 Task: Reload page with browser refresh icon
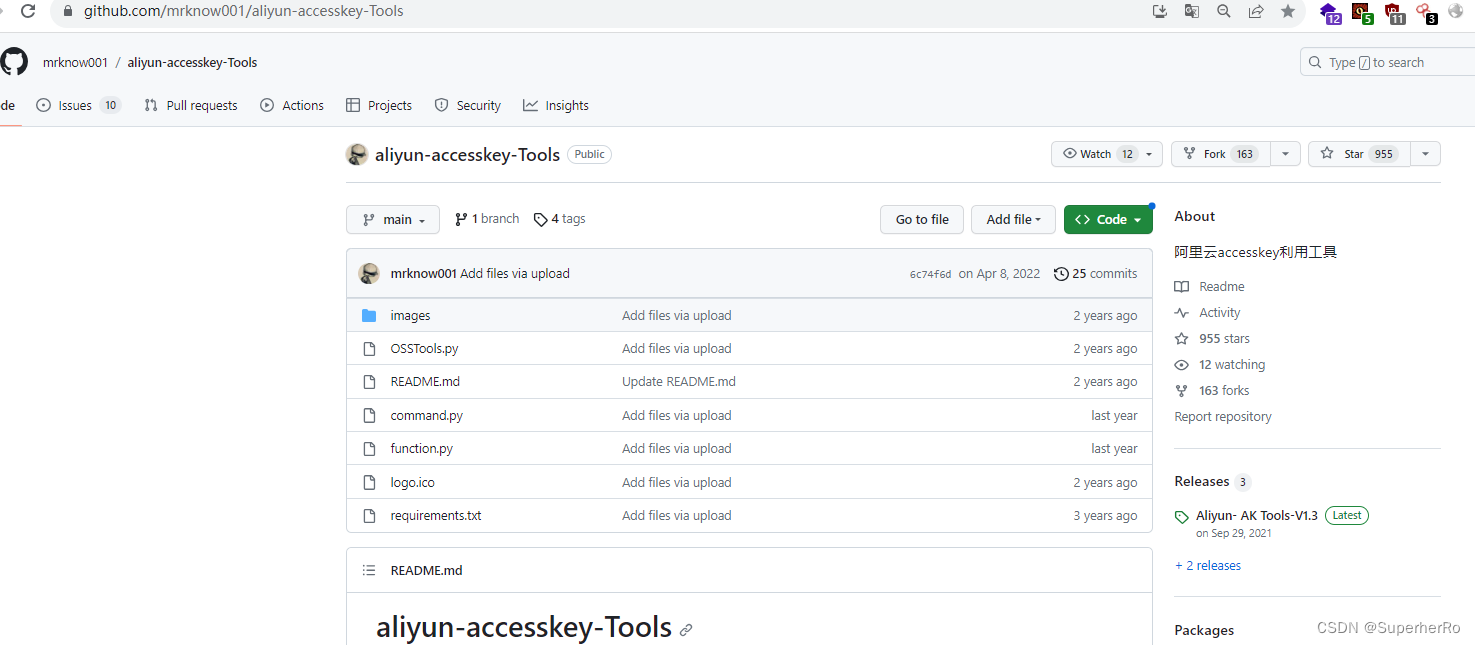[x=27, y=12]
